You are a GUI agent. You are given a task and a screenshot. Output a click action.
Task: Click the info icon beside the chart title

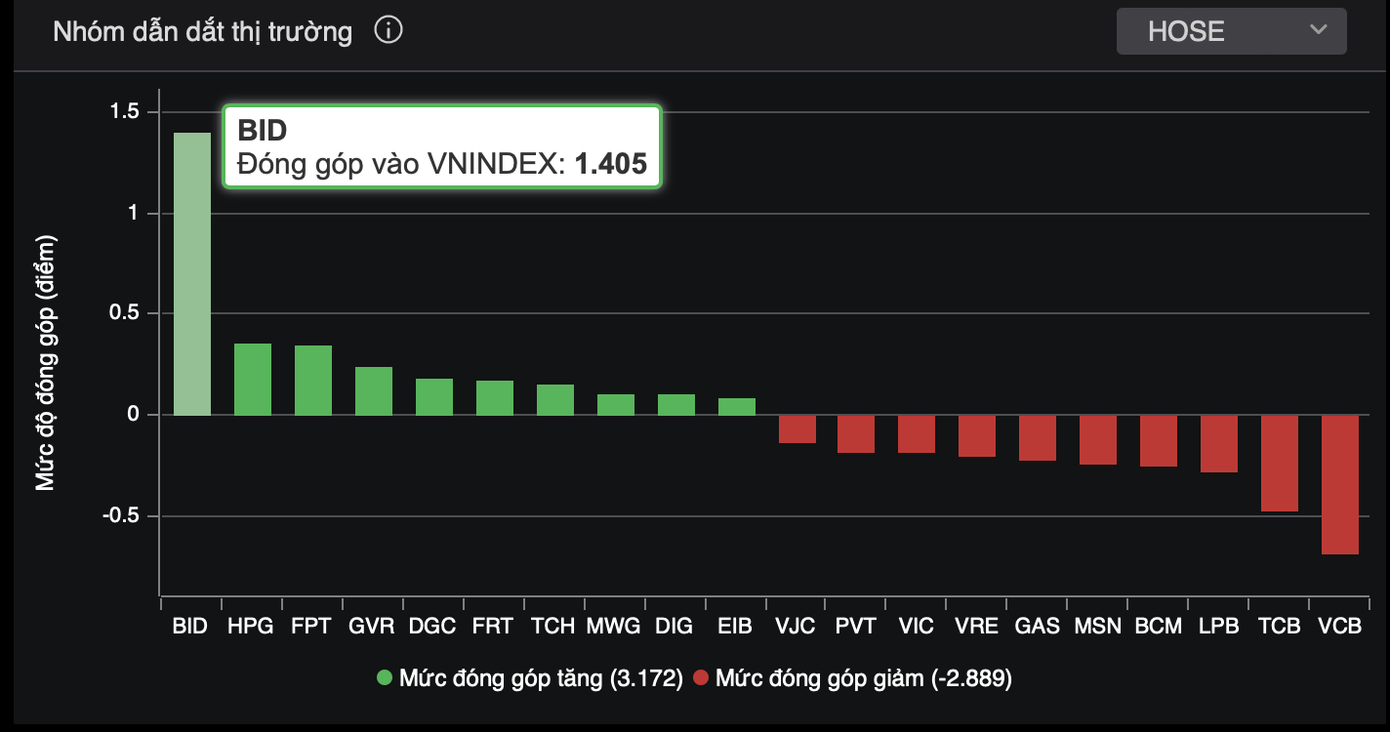388,31
